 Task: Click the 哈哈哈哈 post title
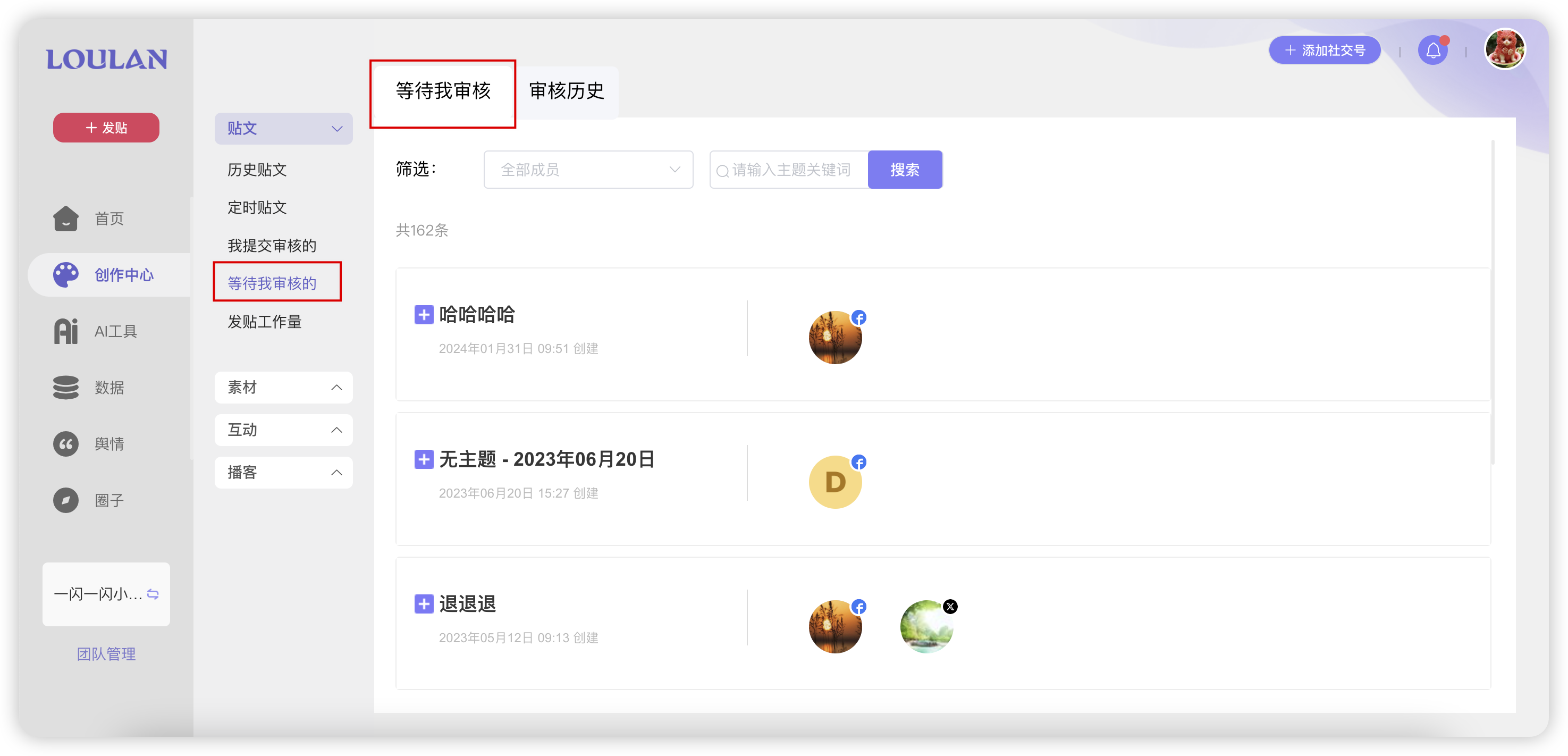pos(477,315)
